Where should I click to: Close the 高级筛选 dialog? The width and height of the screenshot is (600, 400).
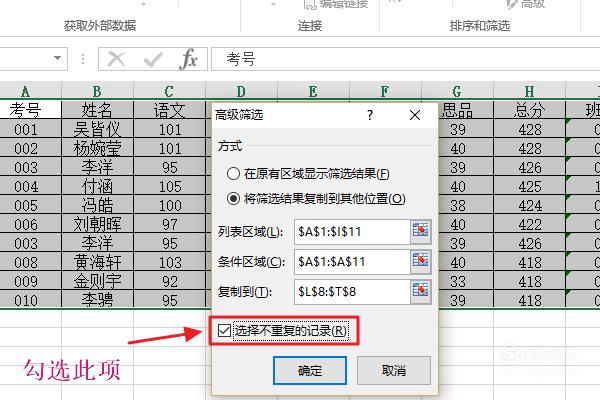point(415,115)
